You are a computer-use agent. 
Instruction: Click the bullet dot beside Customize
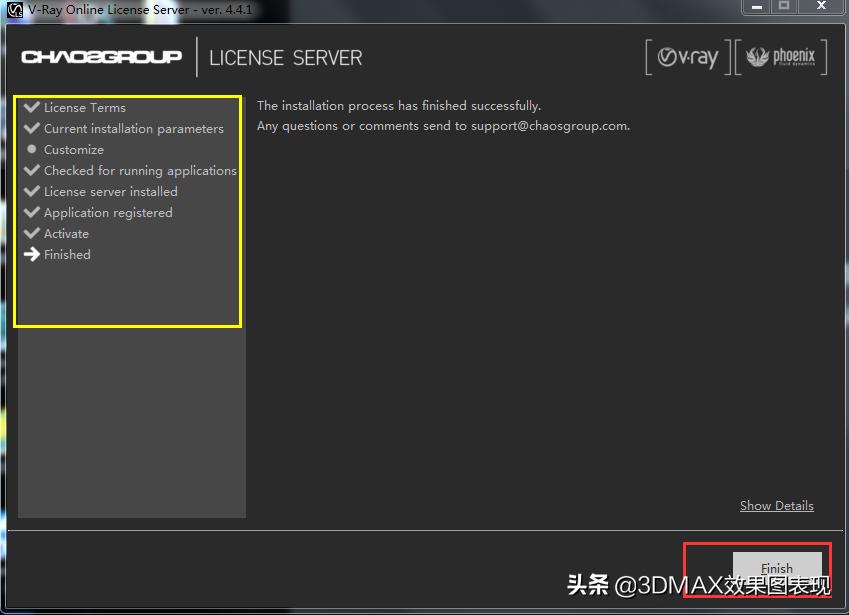click(x=31, y=149)
